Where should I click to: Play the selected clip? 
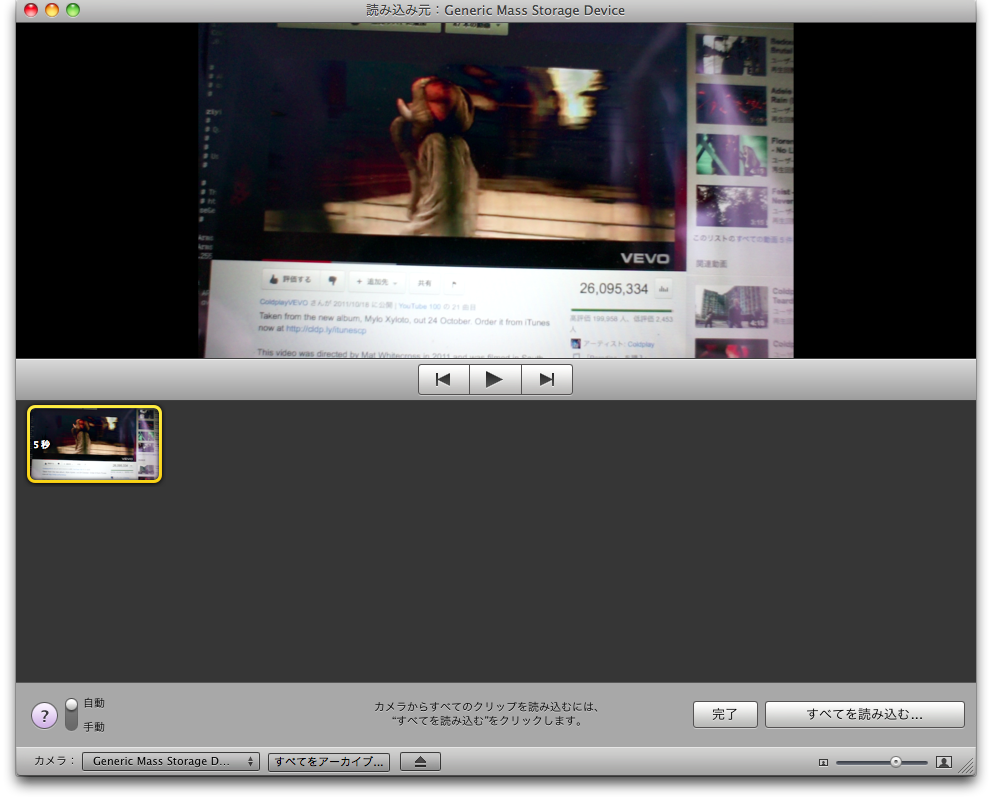495,380
